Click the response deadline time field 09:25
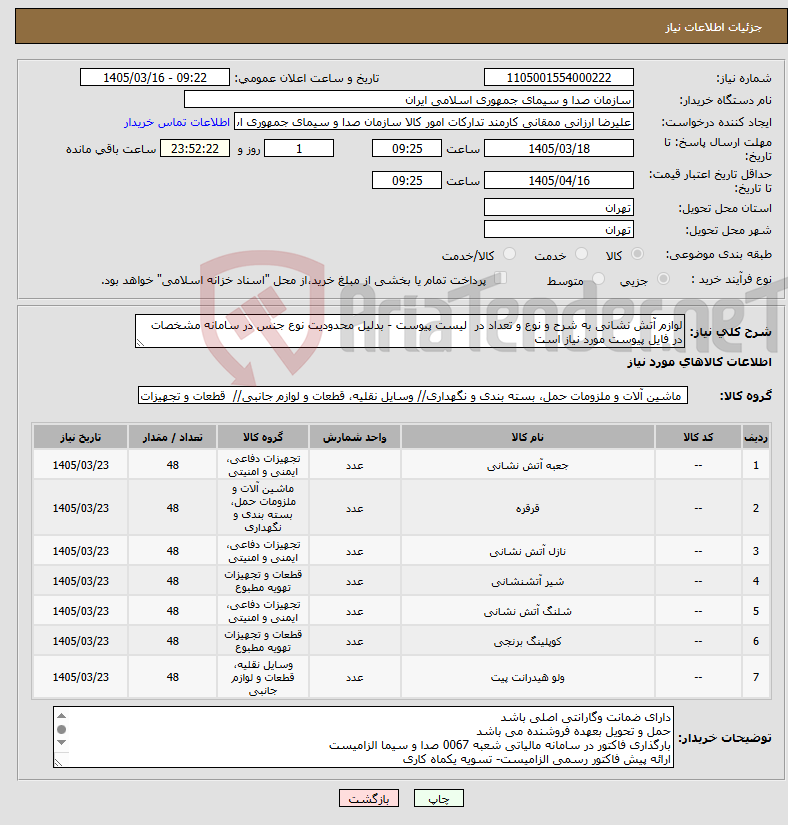The height and width of the screenshot is (825, 788). pos(407,149)
